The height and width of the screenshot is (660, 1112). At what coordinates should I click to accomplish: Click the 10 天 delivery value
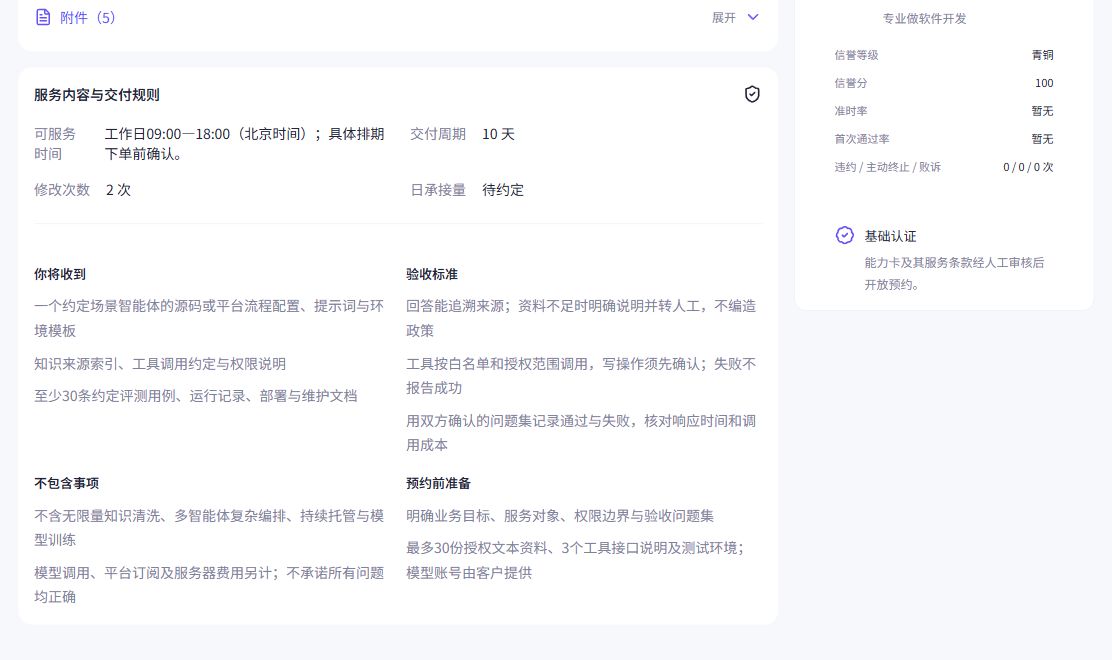pos(498,134)
